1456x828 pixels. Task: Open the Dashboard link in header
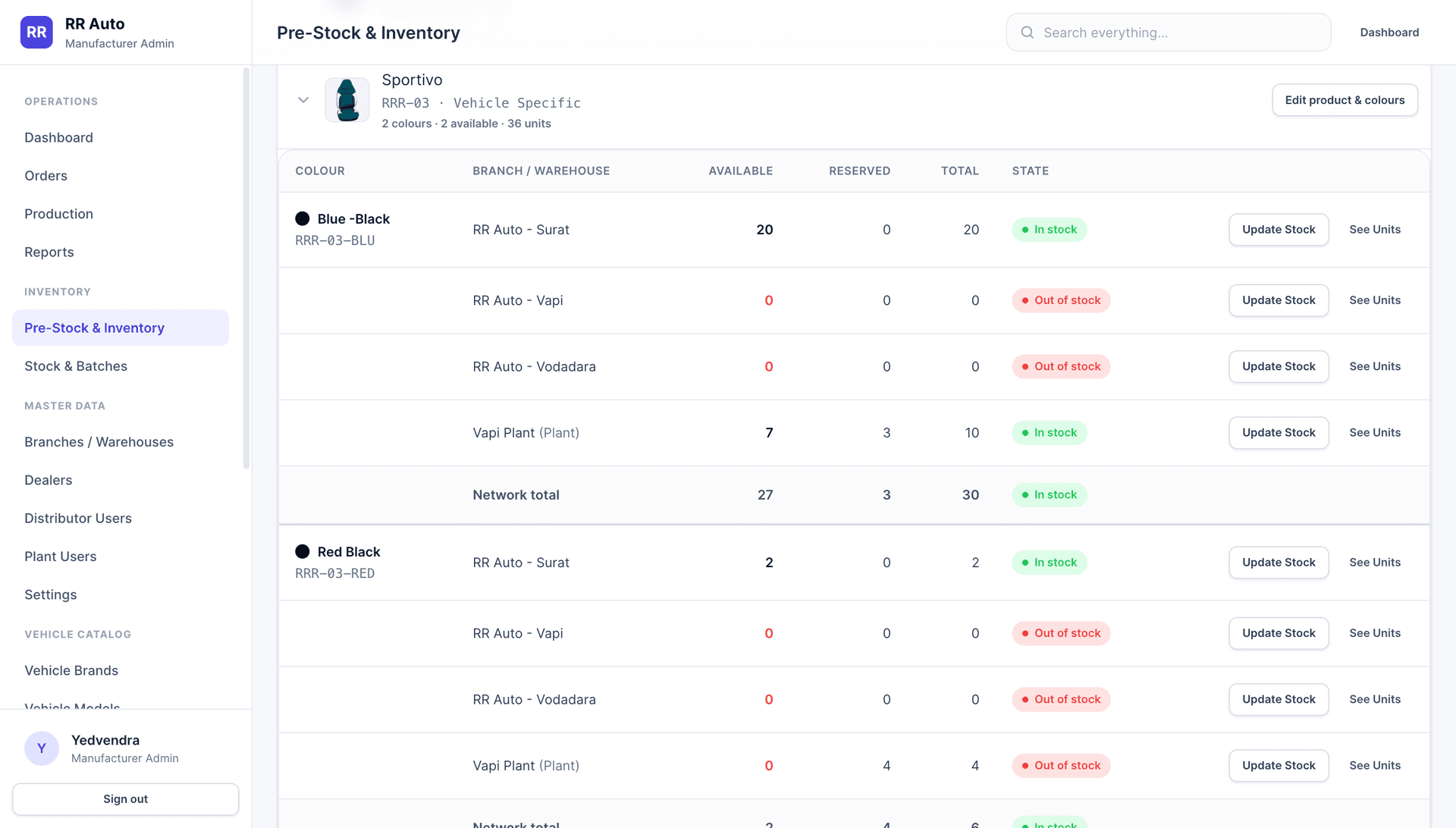[1389, 33]
